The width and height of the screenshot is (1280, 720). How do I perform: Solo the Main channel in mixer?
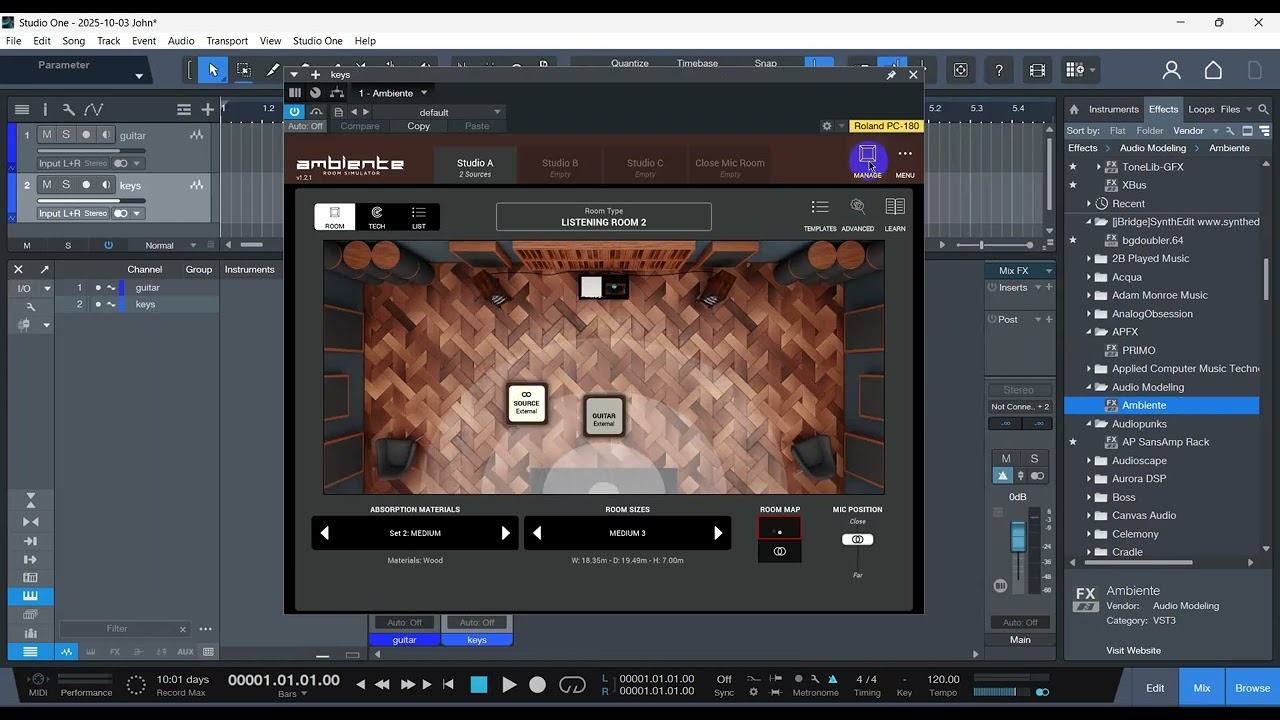1034,459
